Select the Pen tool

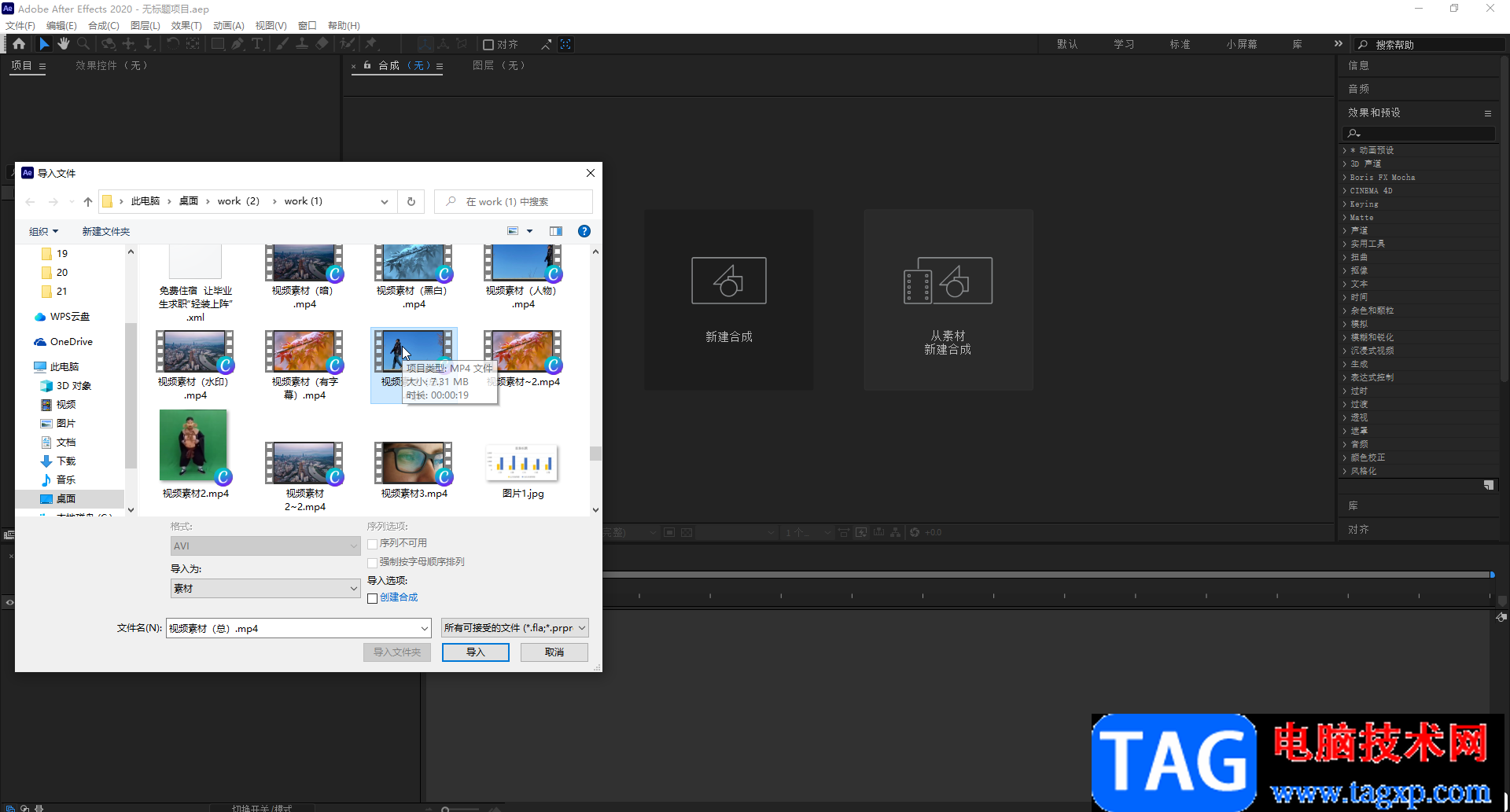coord(238,44)
